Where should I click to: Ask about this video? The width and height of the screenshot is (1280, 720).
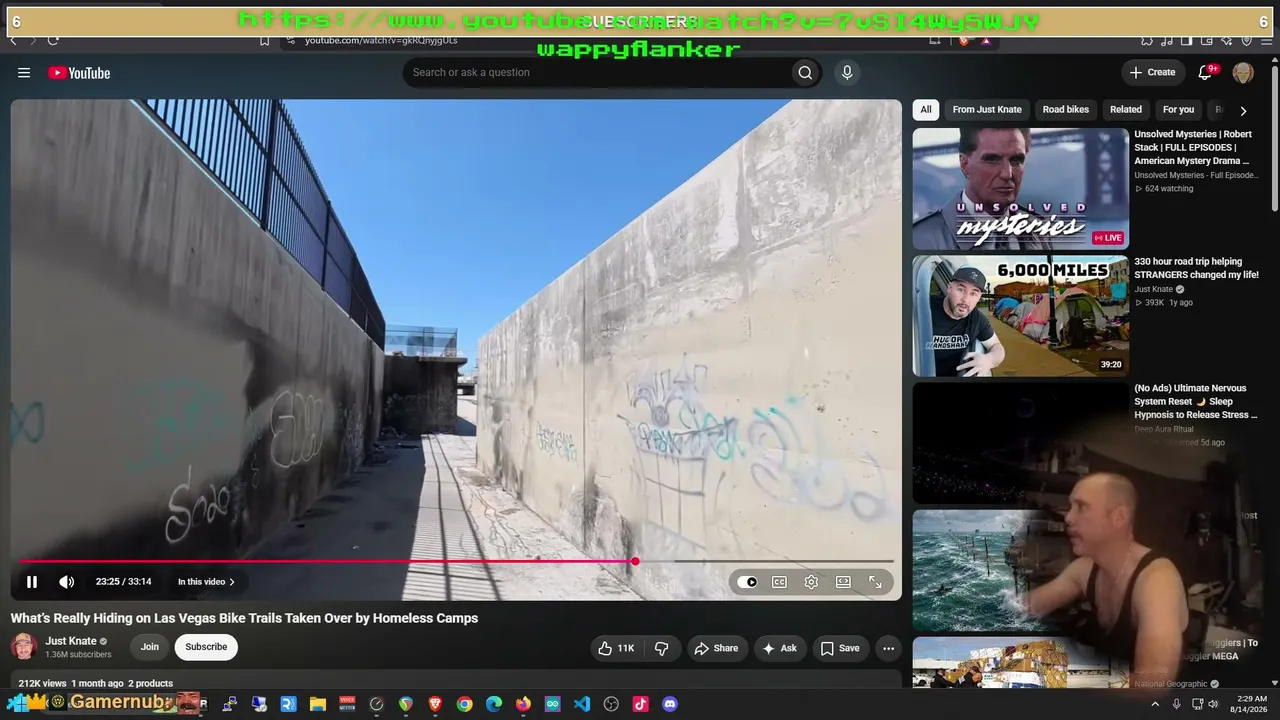click(779, 648)
